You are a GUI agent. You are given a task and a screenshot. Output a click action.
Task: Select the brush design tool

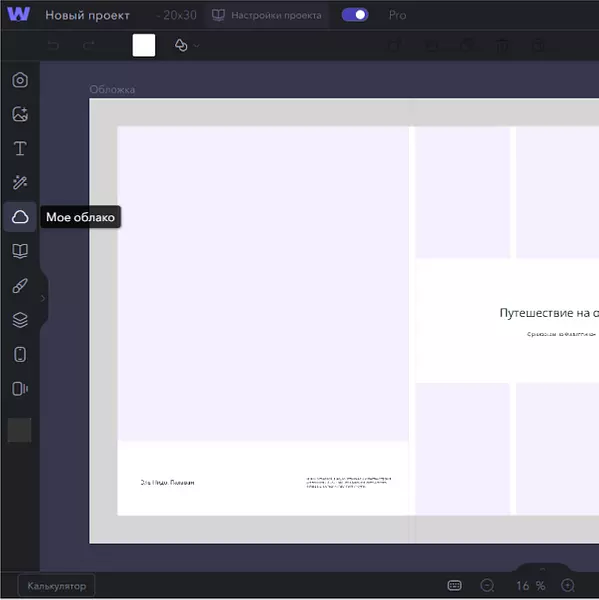[20, 285]
